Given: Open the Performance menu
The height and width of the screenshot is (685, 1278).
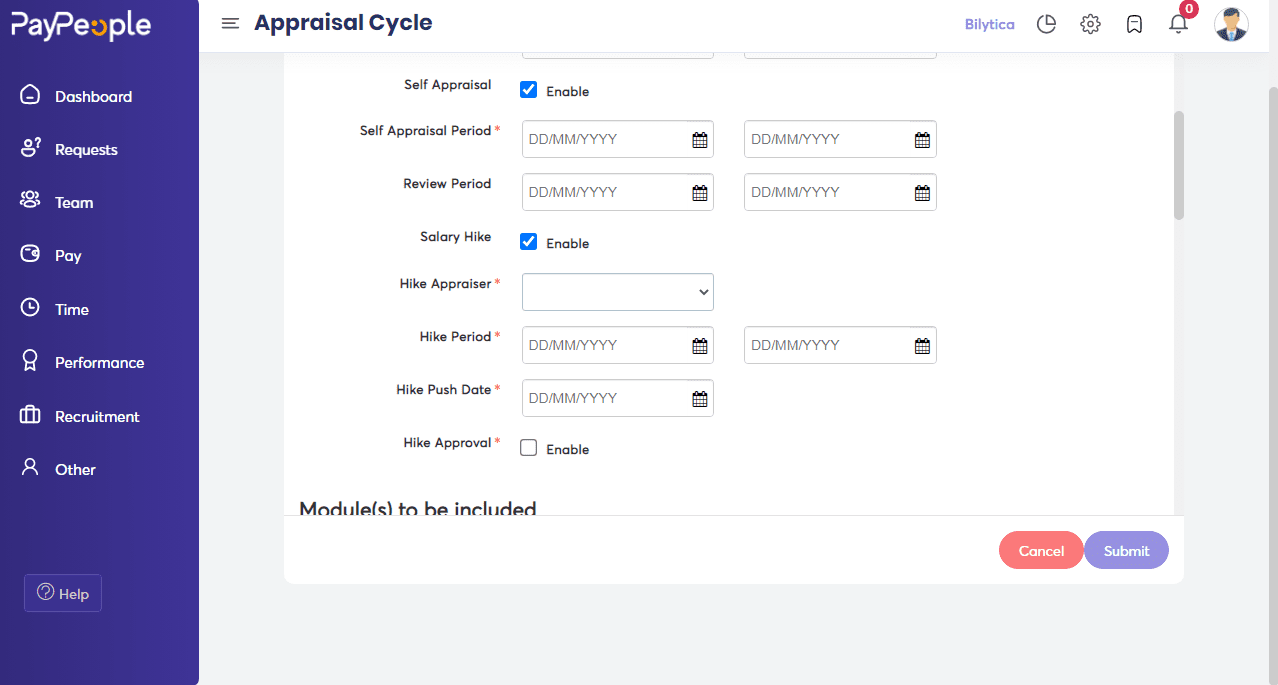Looking at the screenshot, I should click(x=99, y=363).
